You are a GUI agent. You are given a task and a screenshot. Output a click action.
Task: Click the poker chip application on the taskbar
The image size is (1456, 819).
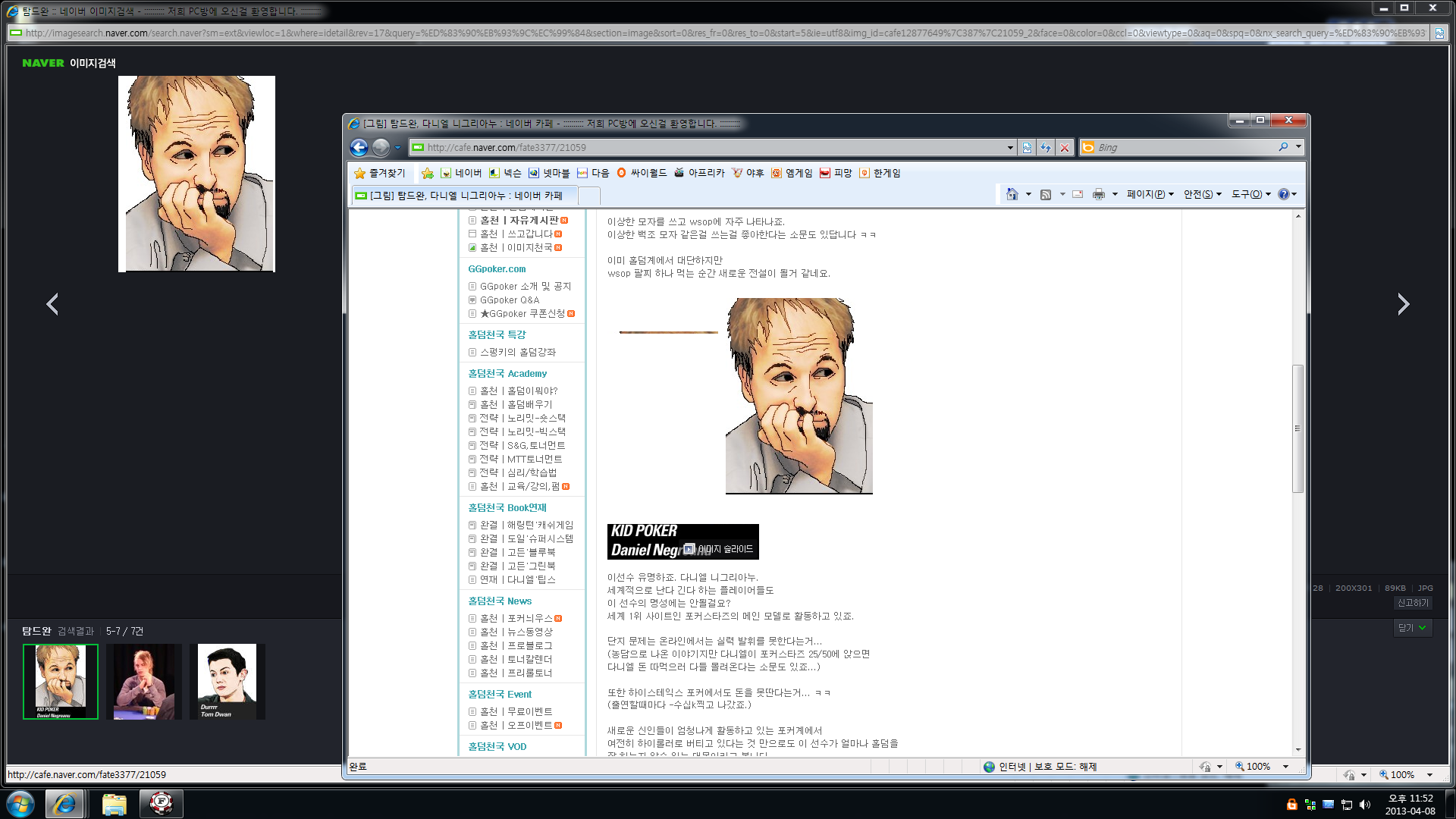click(x=162, y=804)
